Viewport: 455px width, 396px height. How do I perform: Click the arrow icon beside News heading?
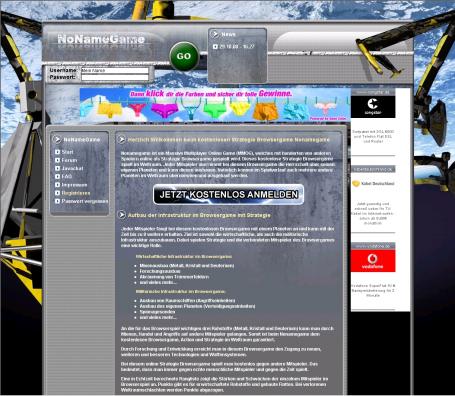tap(215, 34)
